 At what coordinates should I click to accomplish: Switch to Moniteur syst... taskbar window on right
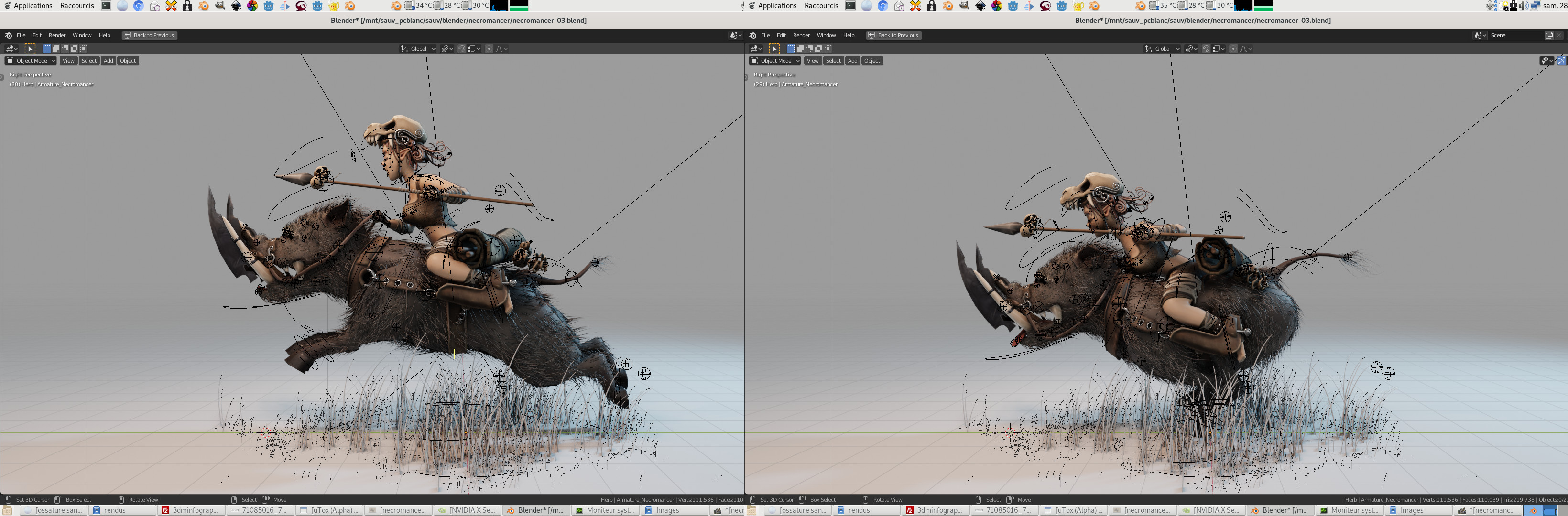click(x=1350, y=510)
